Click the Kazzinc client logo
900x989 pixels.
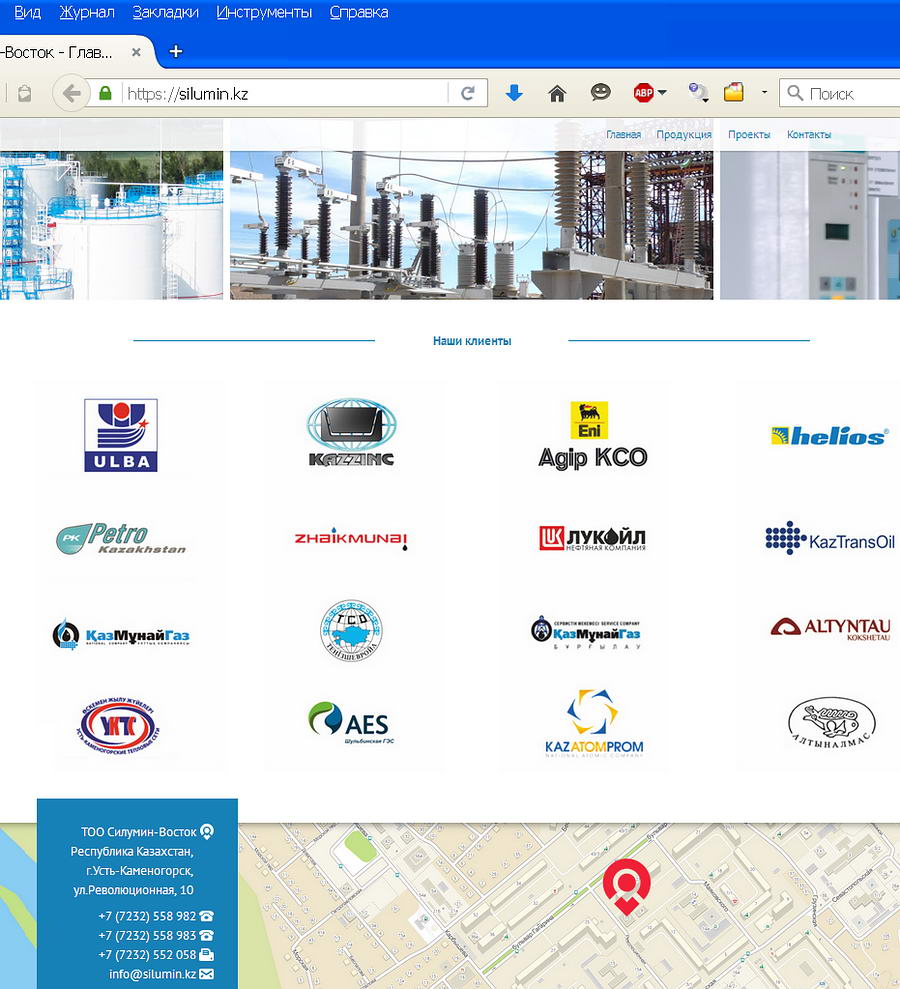coord(351,433)
